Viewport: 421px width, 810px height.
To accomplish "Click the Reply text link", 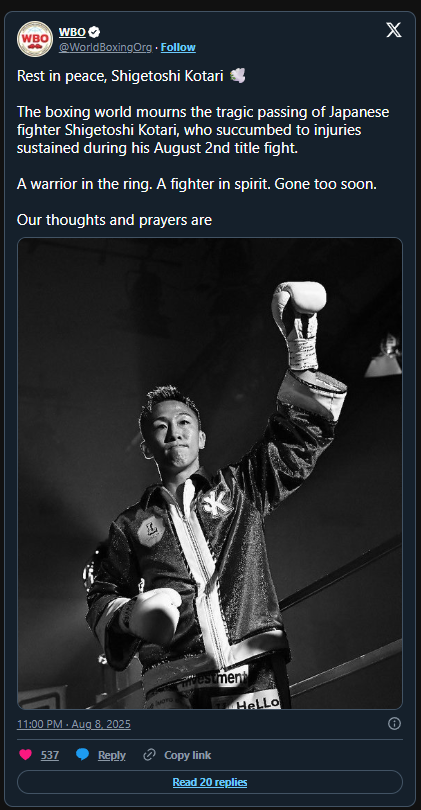I will point(112,755).
